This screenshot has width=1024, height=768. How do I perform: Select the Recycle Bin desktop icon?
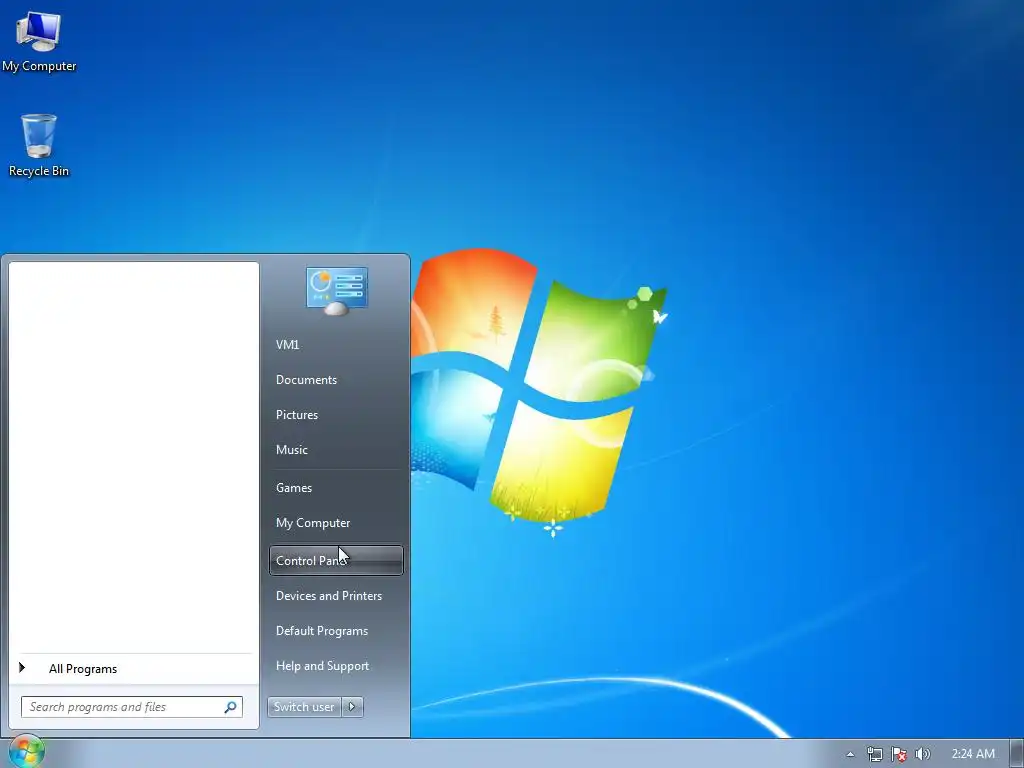(x=39, y=145)
